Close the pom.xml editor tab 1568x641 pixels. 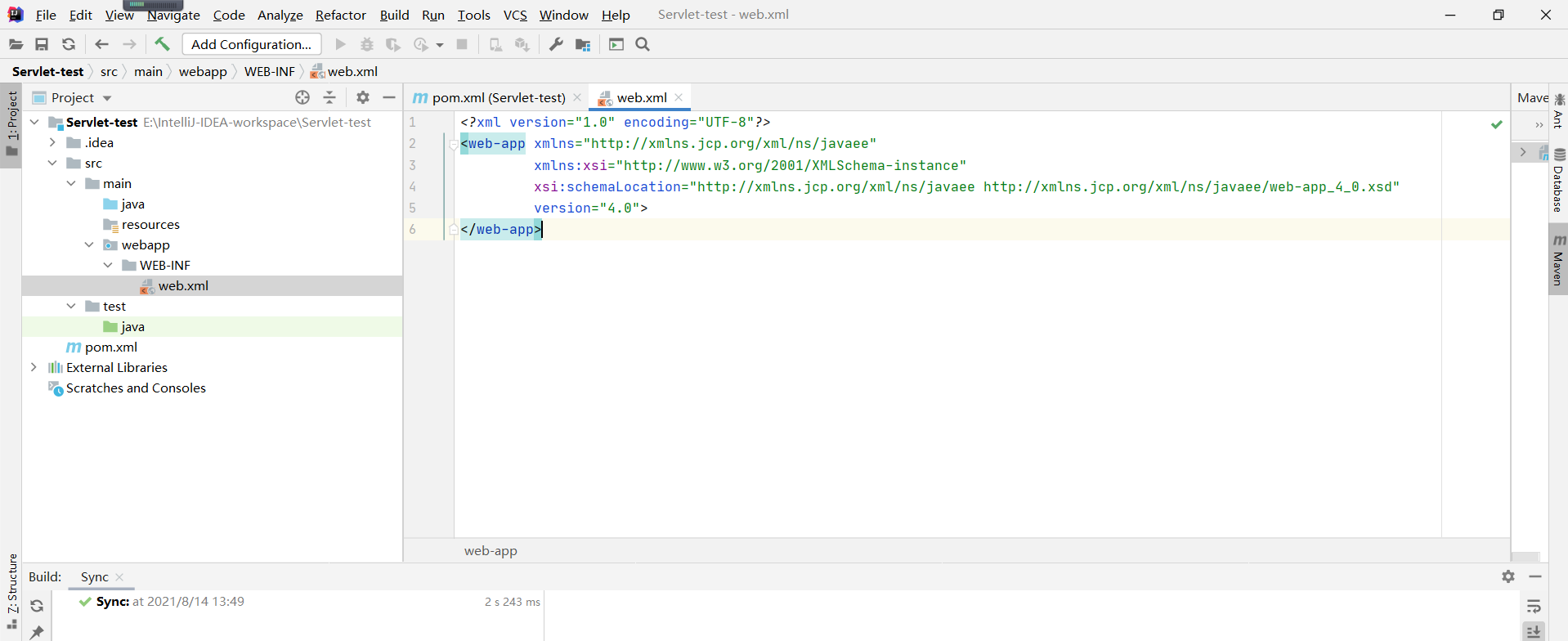point(577,97)
